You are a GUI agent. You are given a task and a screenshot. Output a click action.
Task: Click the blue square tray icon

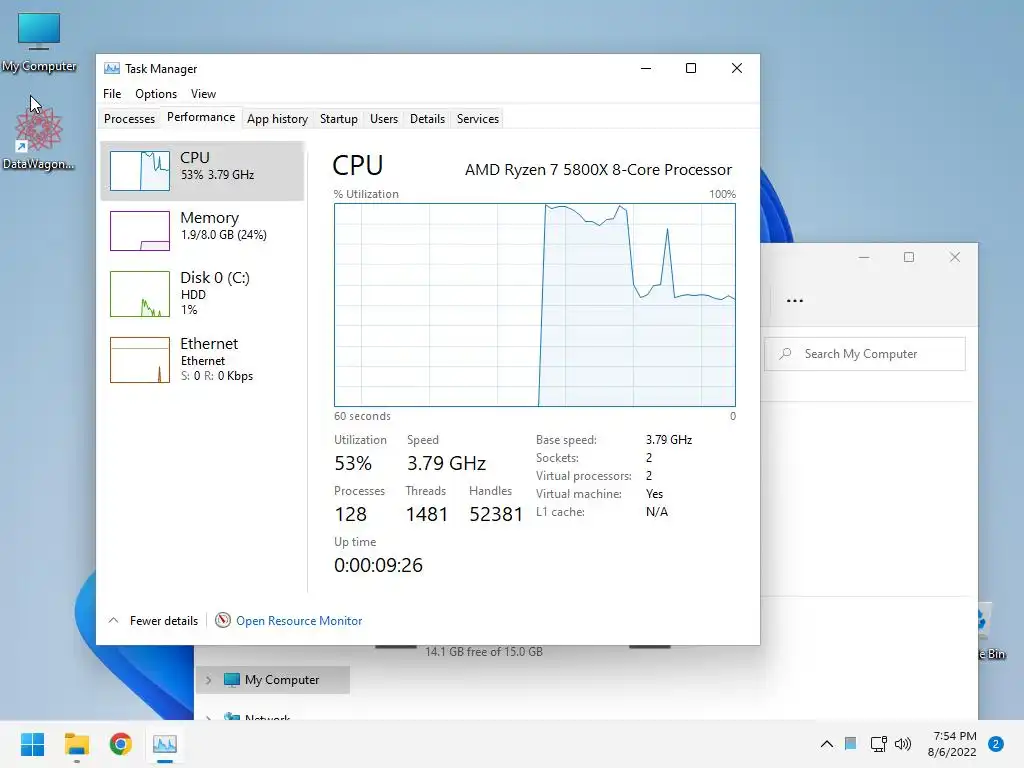[x=850, y=743]
